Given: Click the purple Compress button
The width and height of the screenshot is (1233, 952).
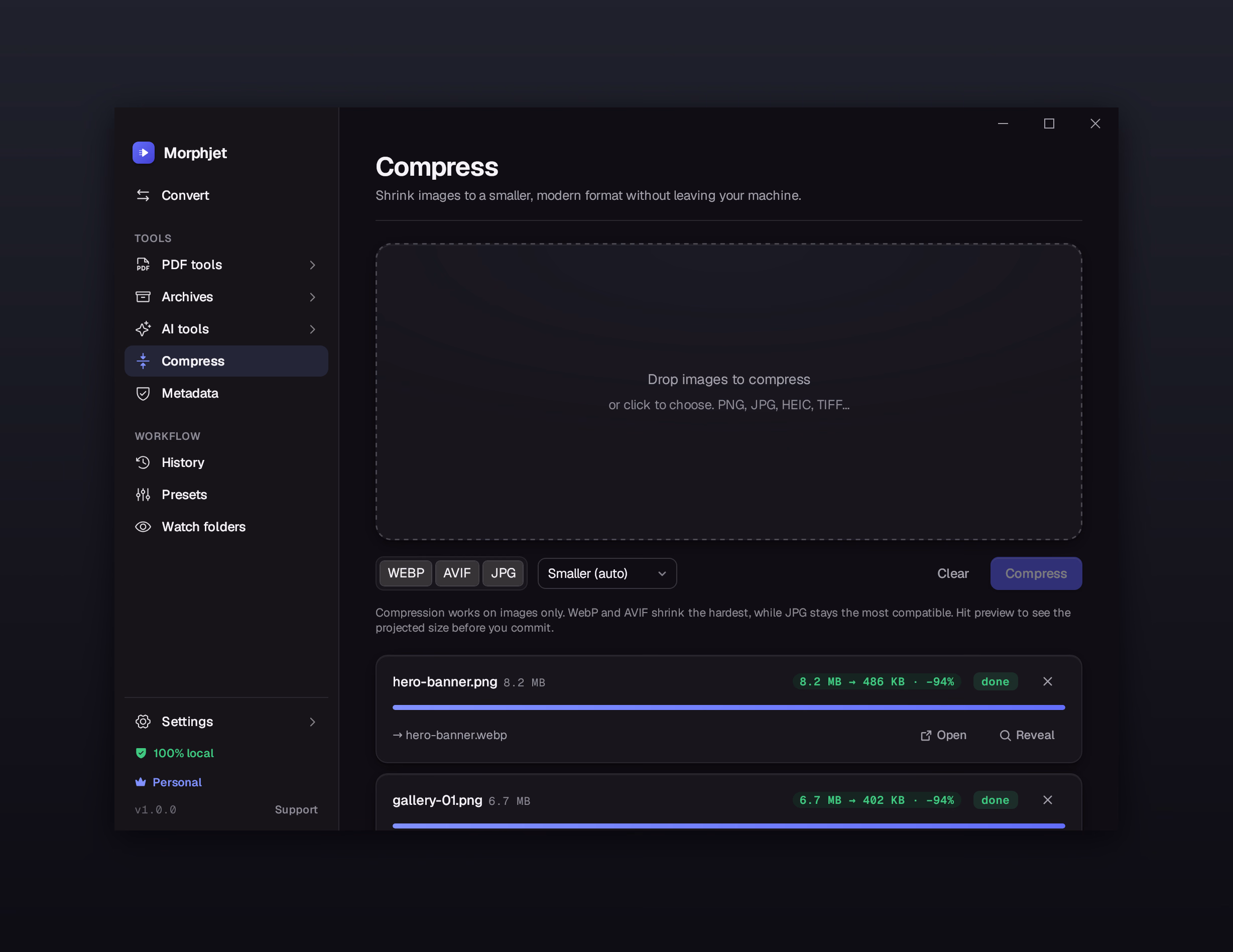Looking at the screenshot, I should (x=1036, y=574).
